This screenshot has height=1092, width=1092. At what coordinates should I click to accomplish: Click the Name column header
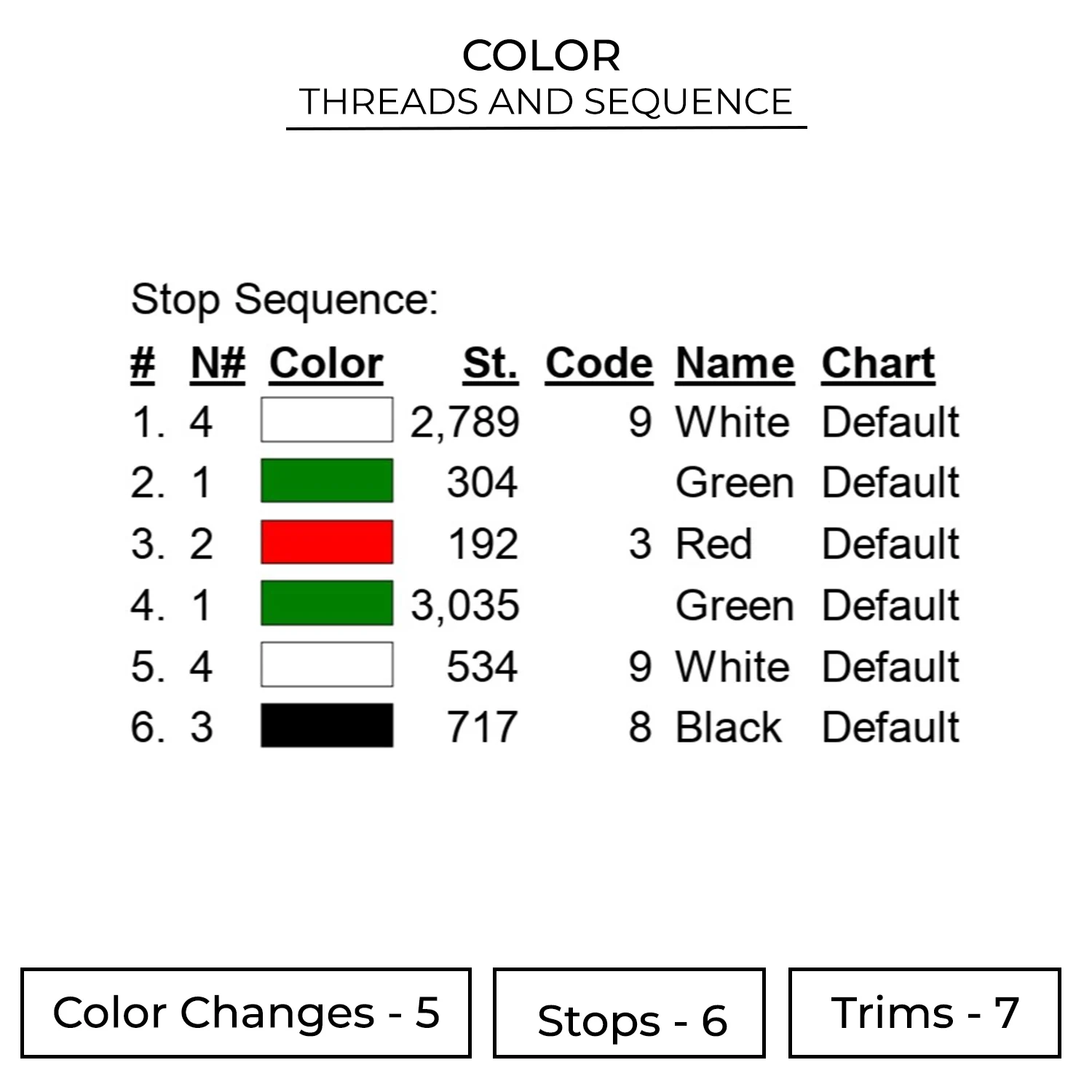coord(735,363)
